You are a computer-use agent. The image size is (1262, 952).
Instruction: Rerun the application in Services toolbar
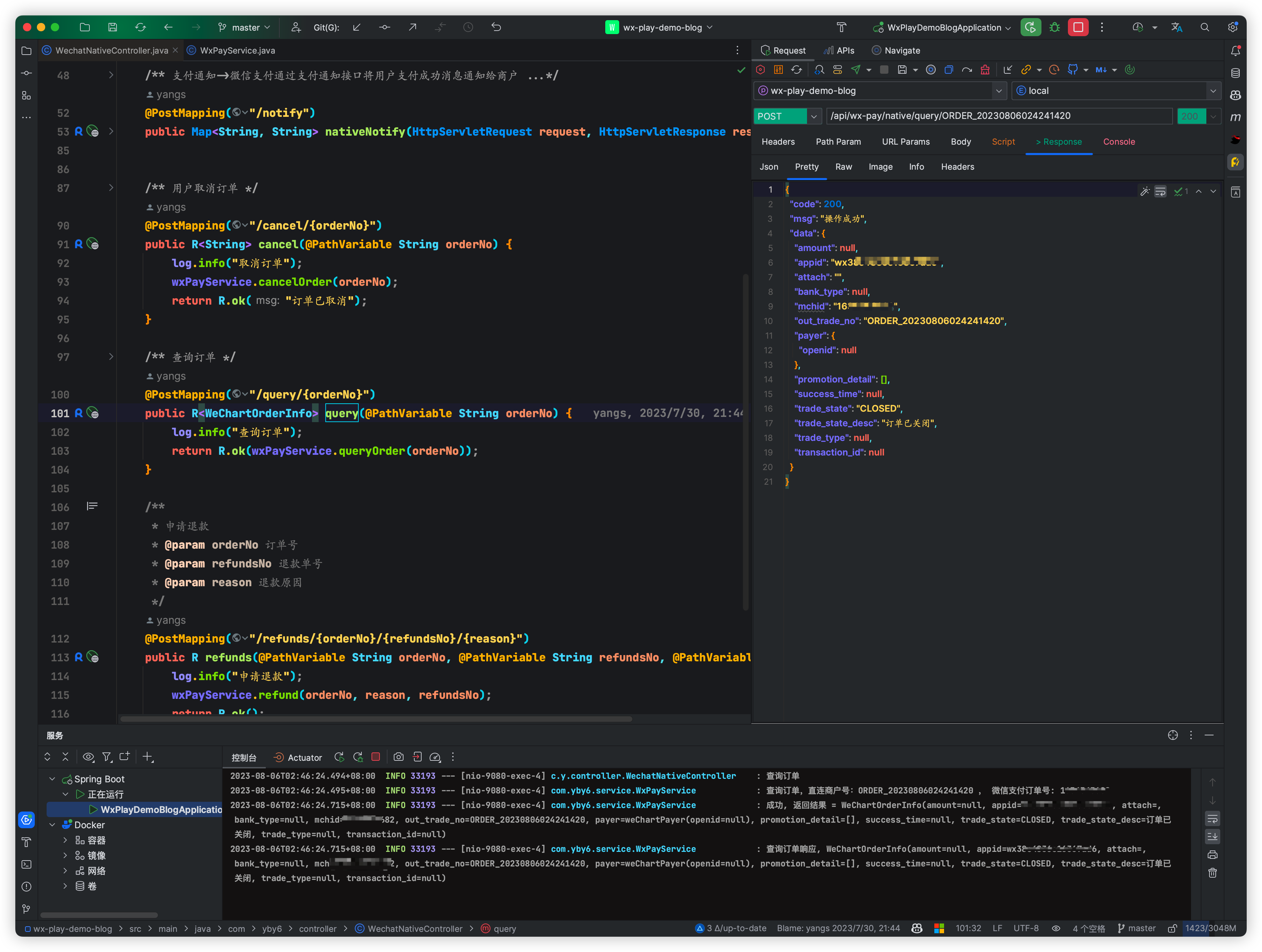point(339,757)
